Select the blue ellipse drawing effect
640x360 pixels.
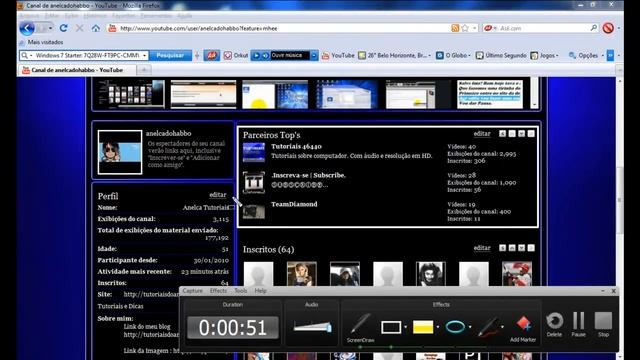point(455,327)
